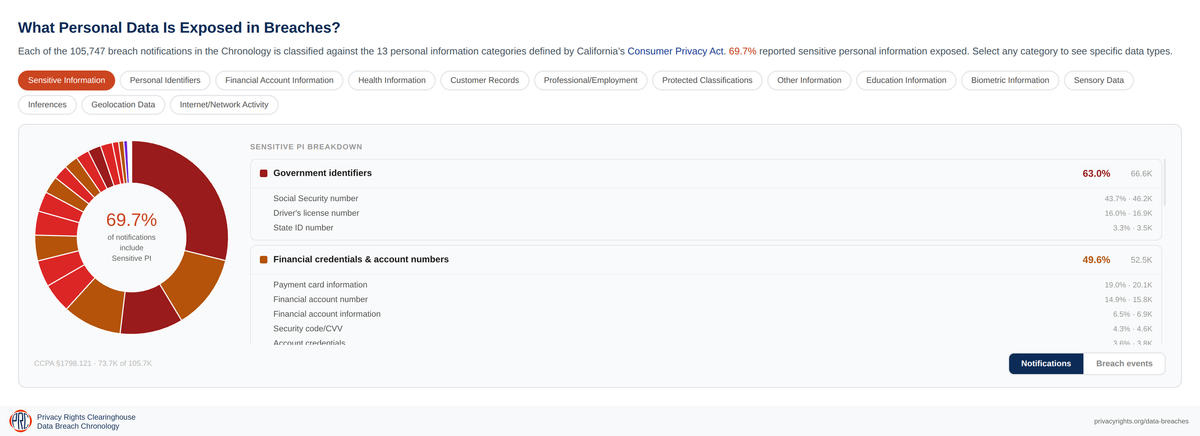Expand the Government identifiers breakdown row
This screenshot has height=436, width=1200.
coord(706,173)
